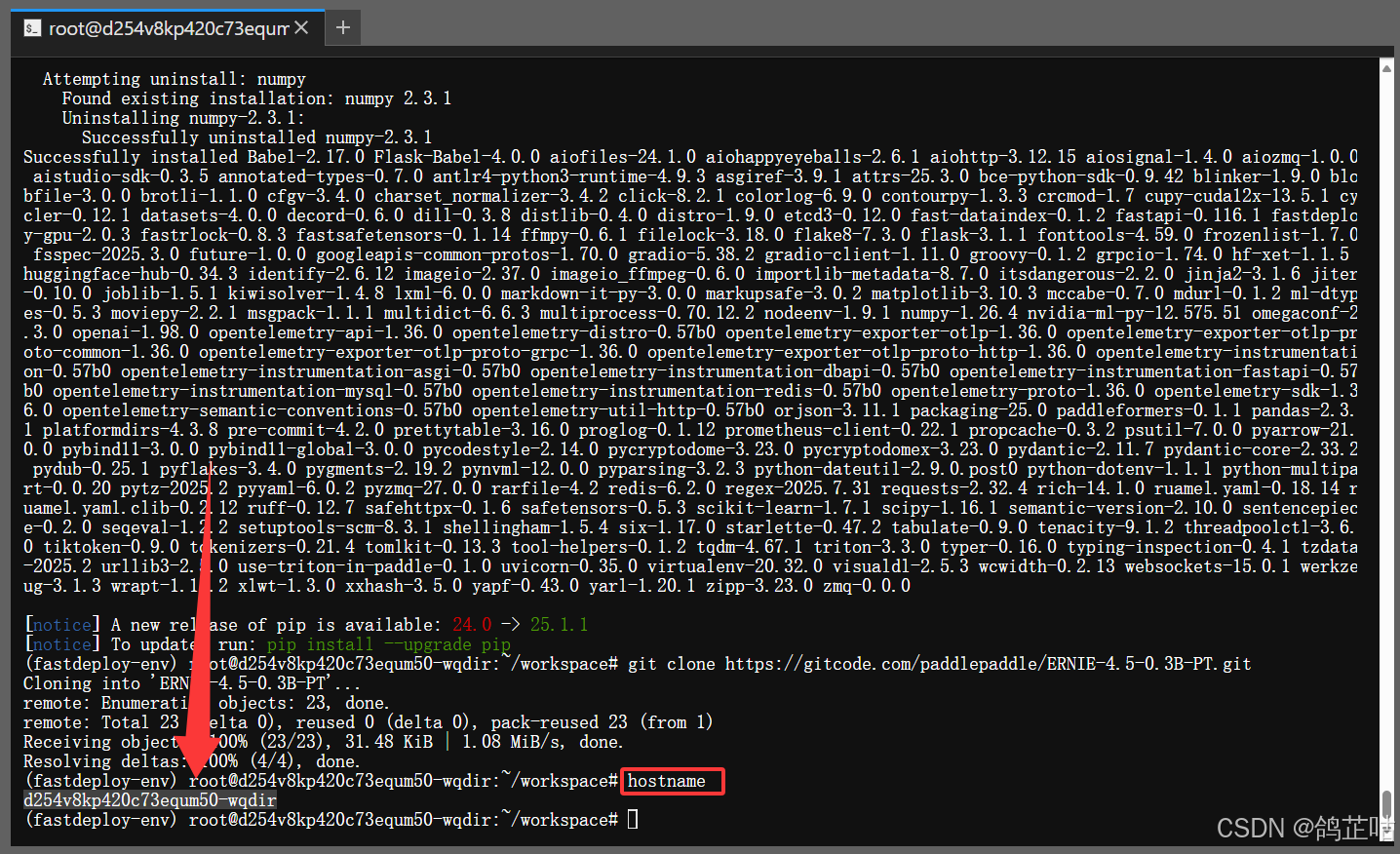
Task: Click the 'Attempting uninstall: numpy' line
Action: (174, 79)
